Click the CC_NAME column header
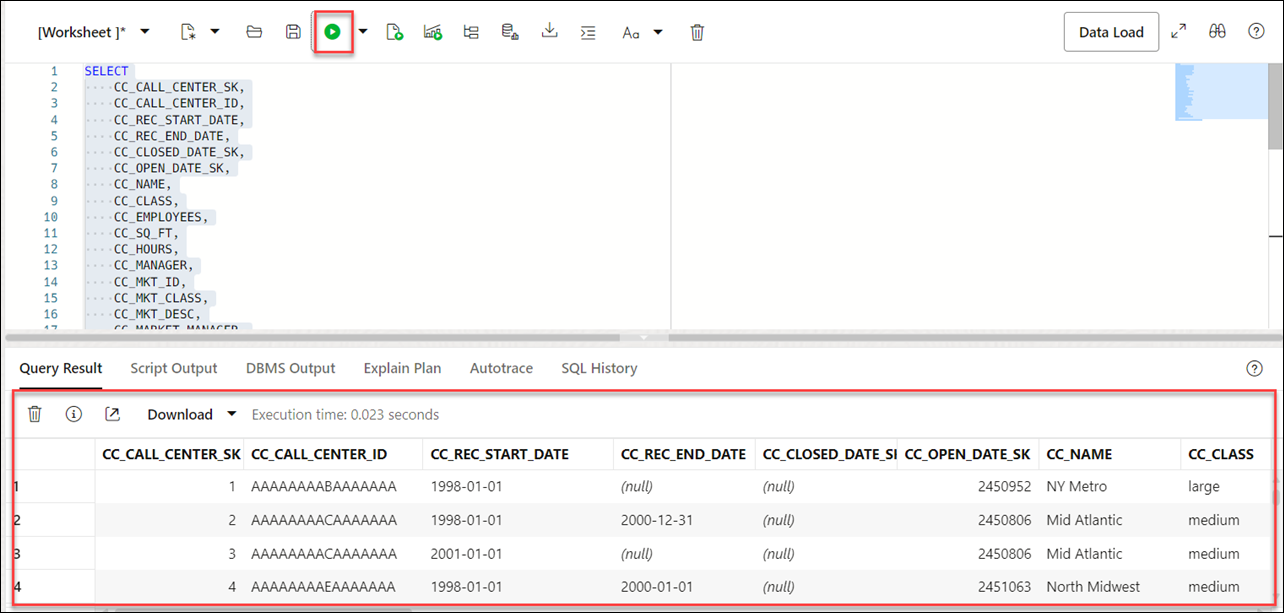The width and height of the screenshot is (1284, 613). click(1079, 454)
